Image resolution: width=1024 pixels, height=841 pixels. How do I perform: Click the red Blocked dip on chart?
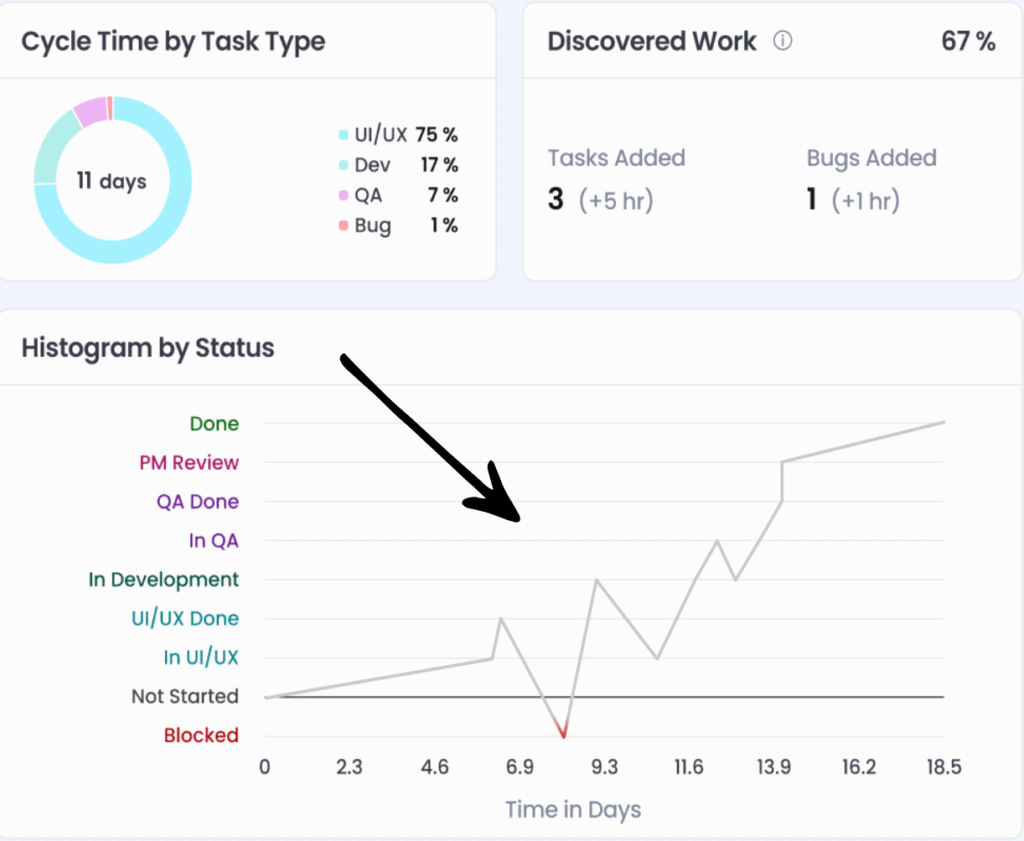click(x=563, y=732)
